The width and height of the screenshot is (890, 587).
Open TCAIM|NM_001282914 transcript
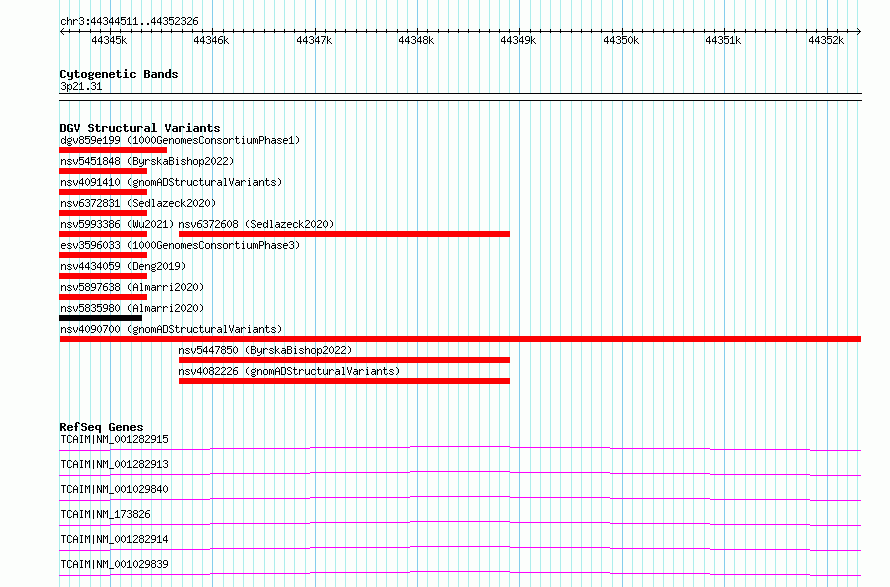pyautogui.click(x=114, y=539)
